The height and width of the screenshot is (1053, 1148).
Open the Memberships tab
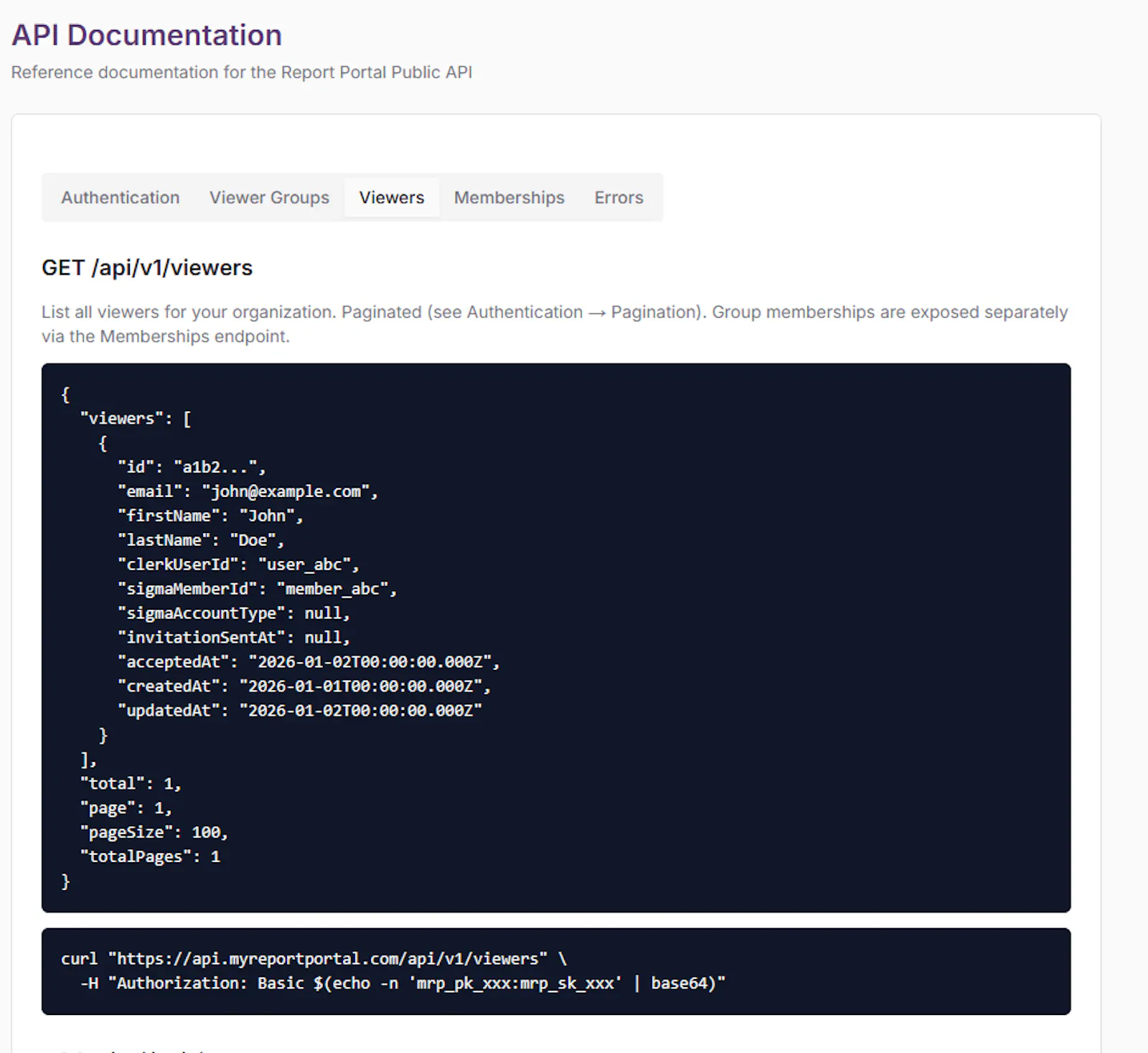(x=509, y=197)
